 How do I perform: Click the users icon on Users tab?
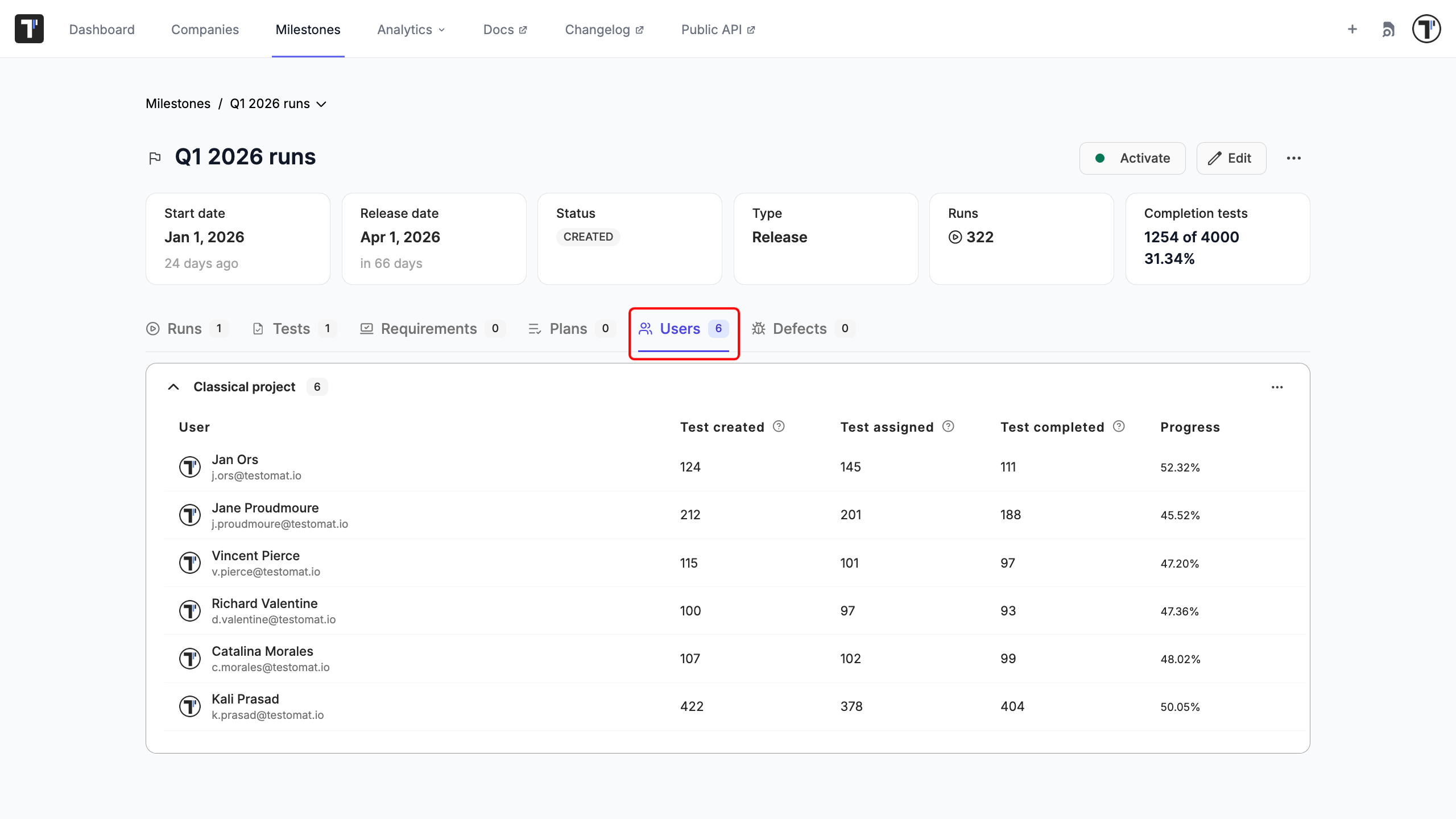point(646,329)
